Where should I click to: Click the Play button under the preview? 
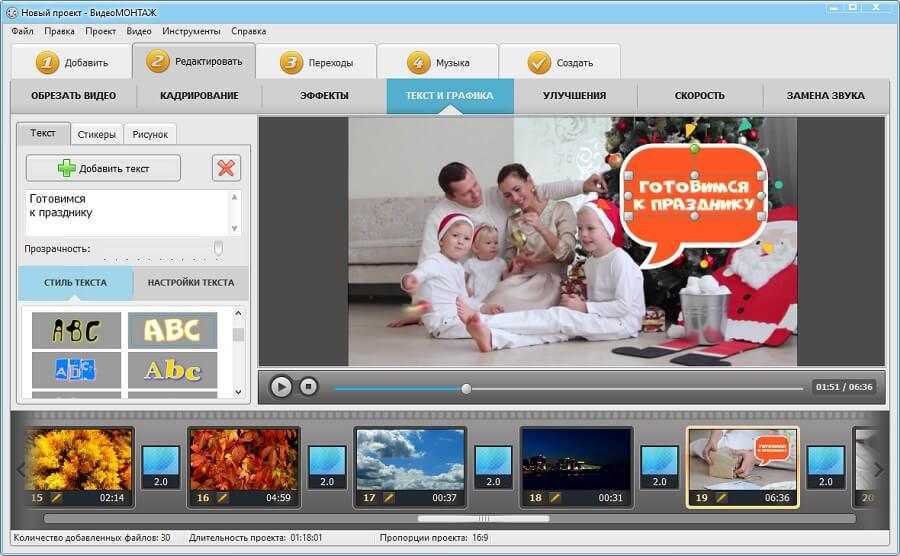(281, 387)
